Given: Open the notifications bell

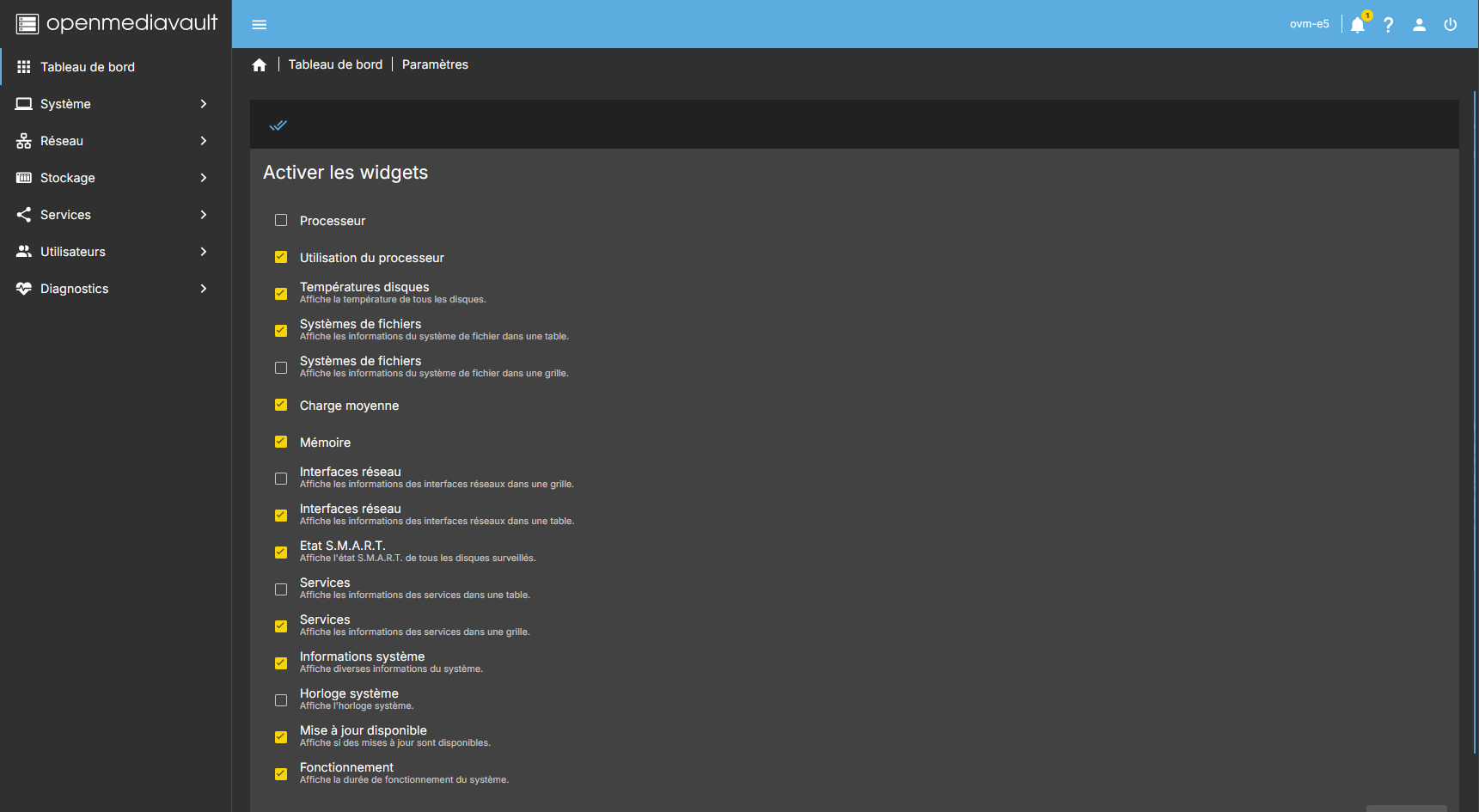Looking at the screenshot, I should click(1357, 24).
